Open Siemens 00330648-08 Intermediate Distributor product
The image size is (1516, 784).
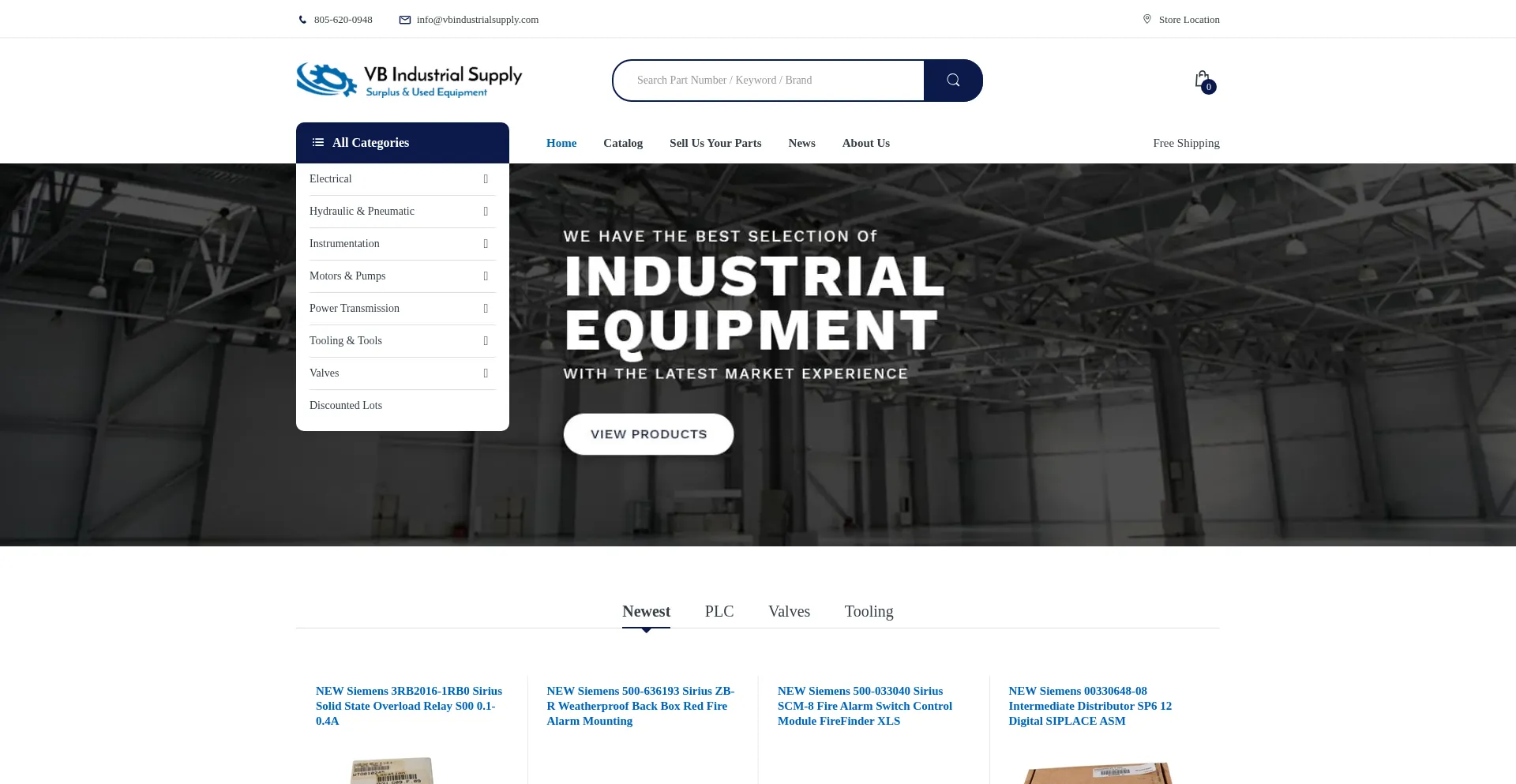(1090, 706)
